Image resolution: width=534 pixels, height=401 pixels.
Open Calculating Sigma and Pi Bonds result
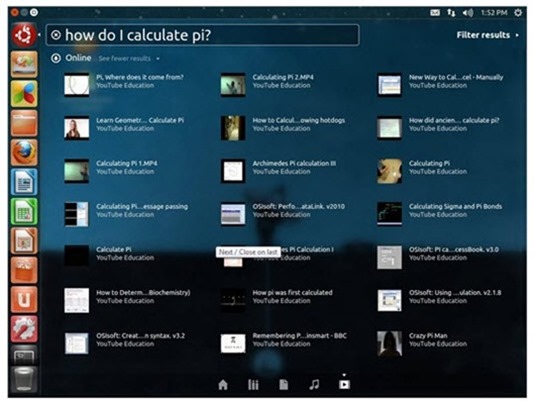[x=440, y=214]
